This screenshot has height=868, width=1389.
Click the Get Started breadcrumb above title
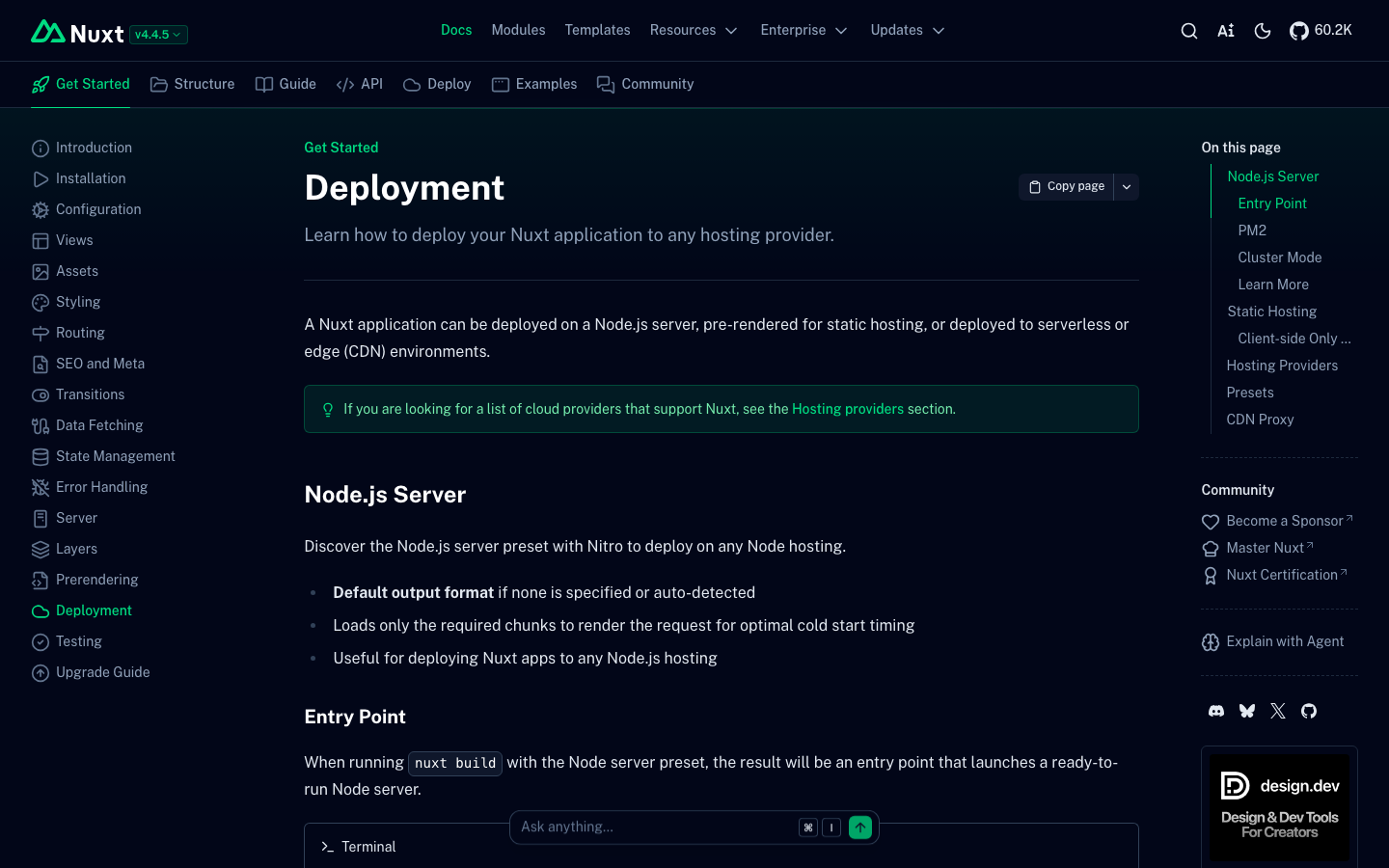point(341,148)
